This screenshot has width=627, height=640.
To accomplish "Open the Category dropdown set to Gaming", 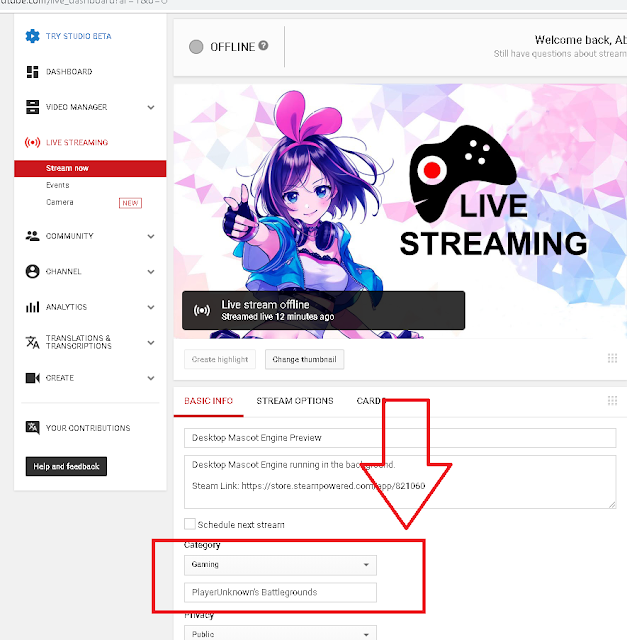I will click(280, 565).
